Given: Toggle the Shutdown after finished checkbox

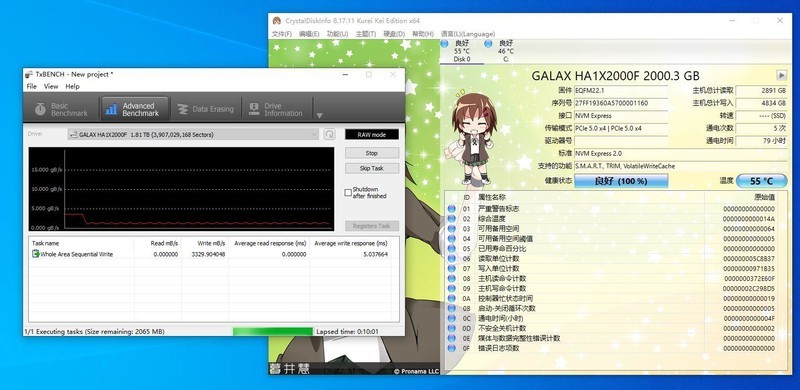Looking at the screenshot, I should (348, 192).
